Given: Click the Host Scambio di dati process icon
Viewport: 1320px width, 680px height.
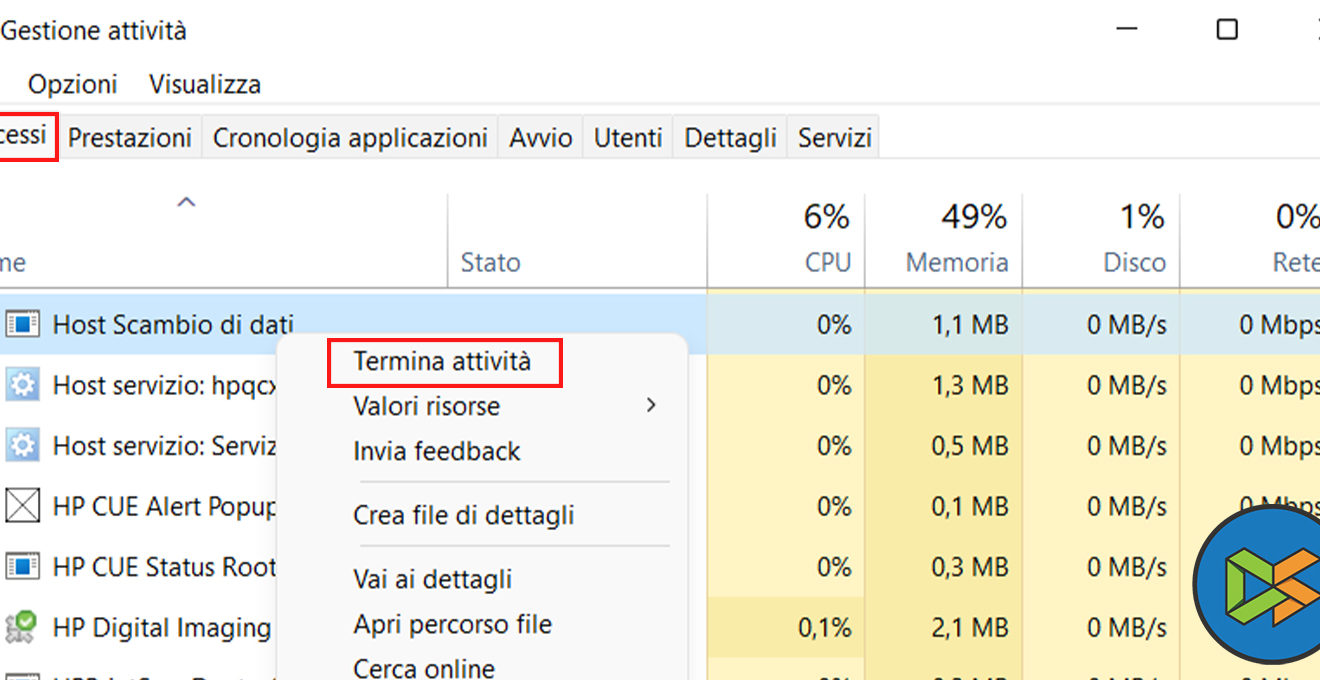Looking at the screenshot, I should click(x=22, y=324).
